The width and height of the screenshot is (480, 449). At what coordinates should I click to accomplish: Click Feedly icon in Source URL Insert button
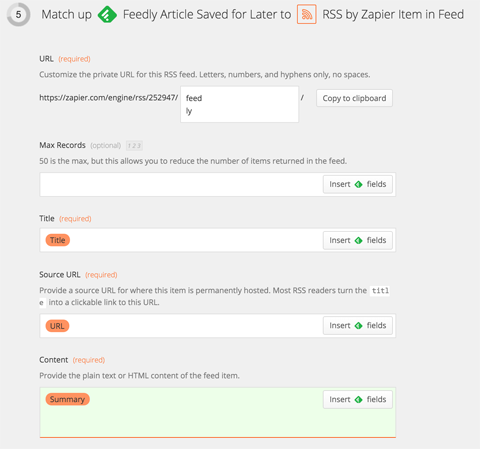point(358,326)
